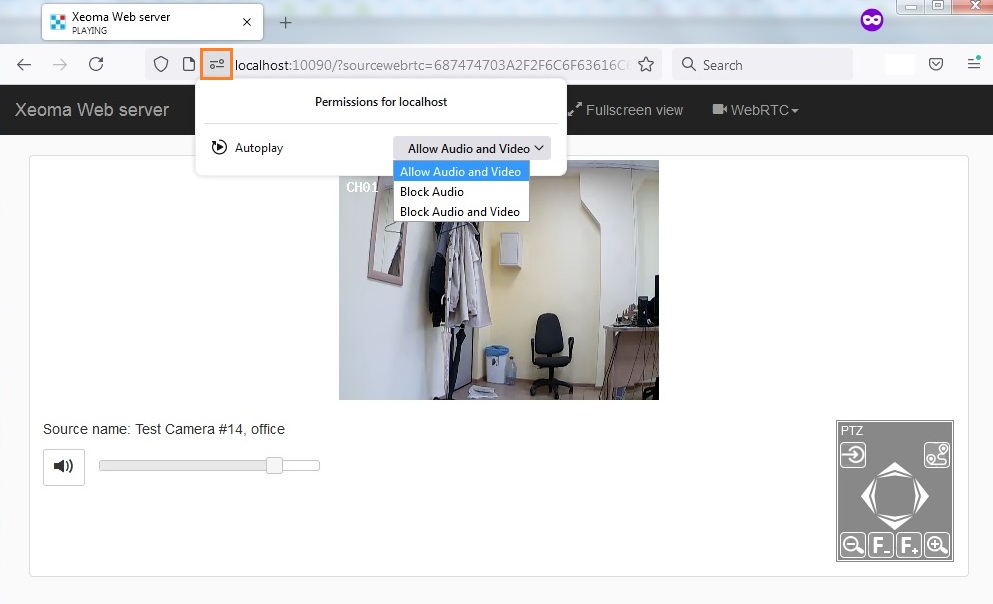This screenshot has height=604, width=993.
Task: Click the page info document icon
Action: pyautogui.click(x=188, y=64)
